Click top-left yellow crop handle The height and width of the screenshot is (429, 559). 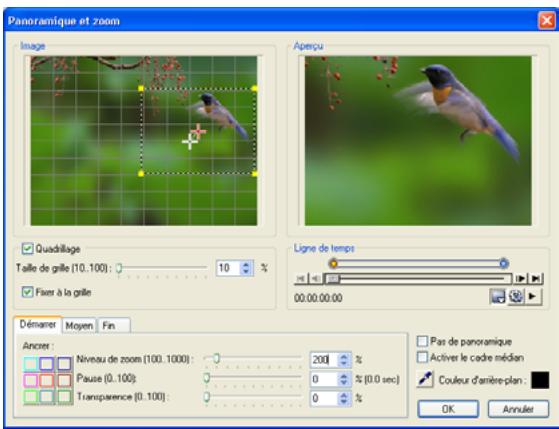click(x=141, y=88)
